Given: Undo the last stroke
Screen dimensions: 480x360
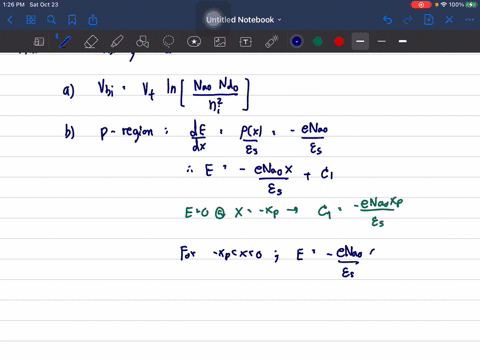Looking at the screenshot, I should (387, 20).
